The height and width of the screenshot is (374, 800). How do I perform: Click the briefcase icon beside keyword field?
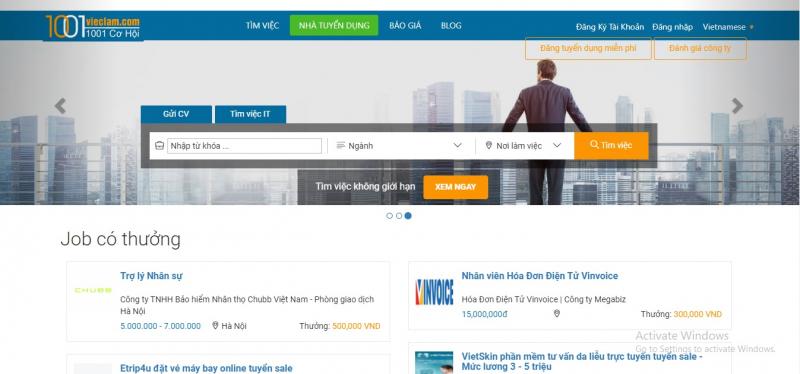159,146
